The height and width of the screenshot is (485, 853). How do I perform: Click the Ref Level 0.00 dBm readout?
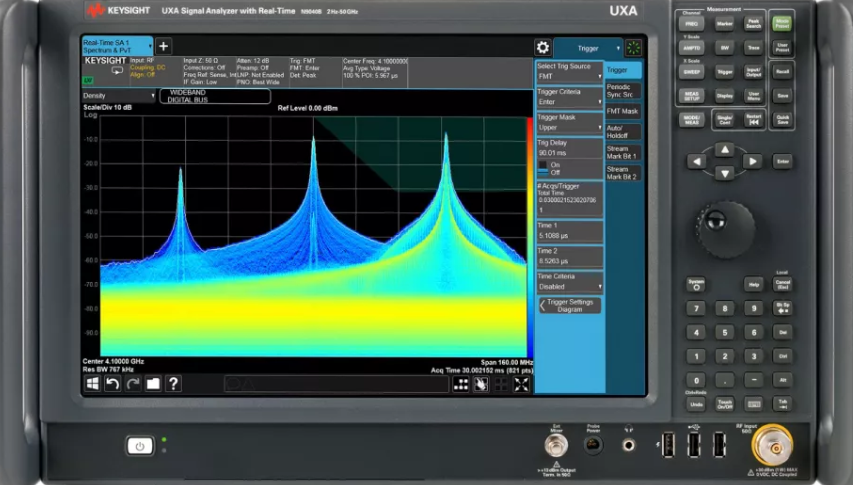click(307, 108)
